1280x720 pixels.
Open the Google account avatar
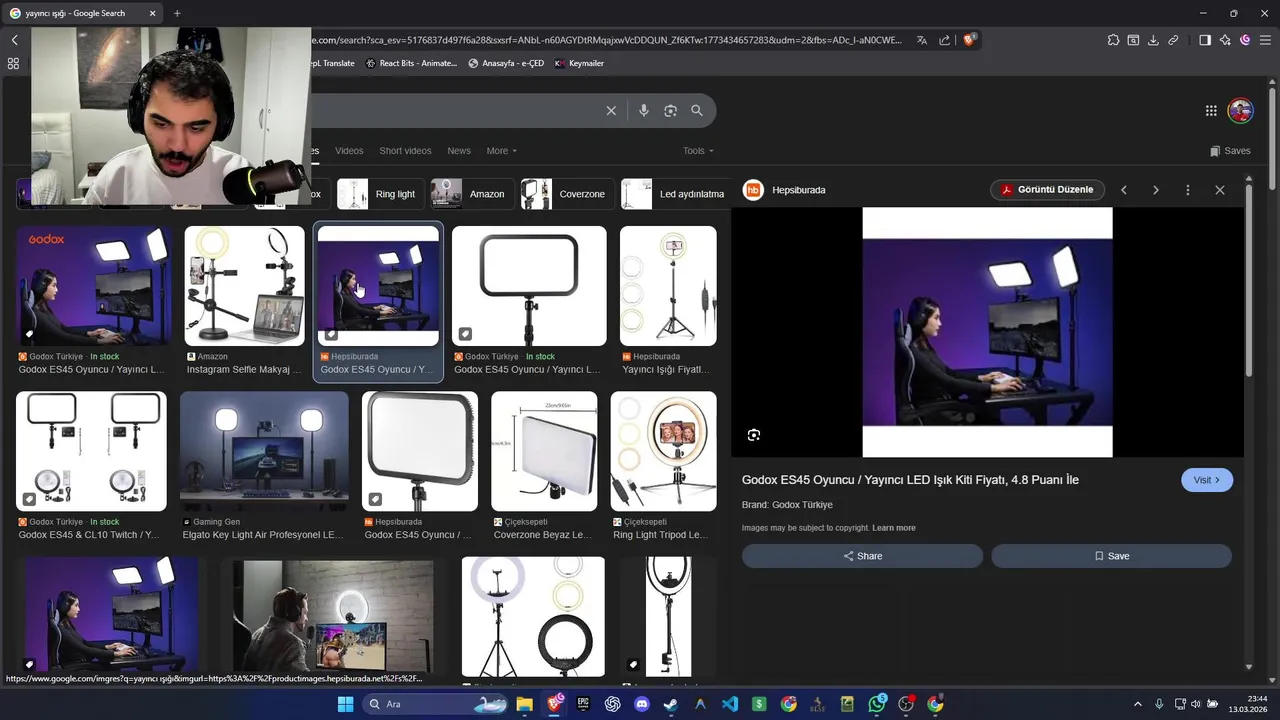1240,110
